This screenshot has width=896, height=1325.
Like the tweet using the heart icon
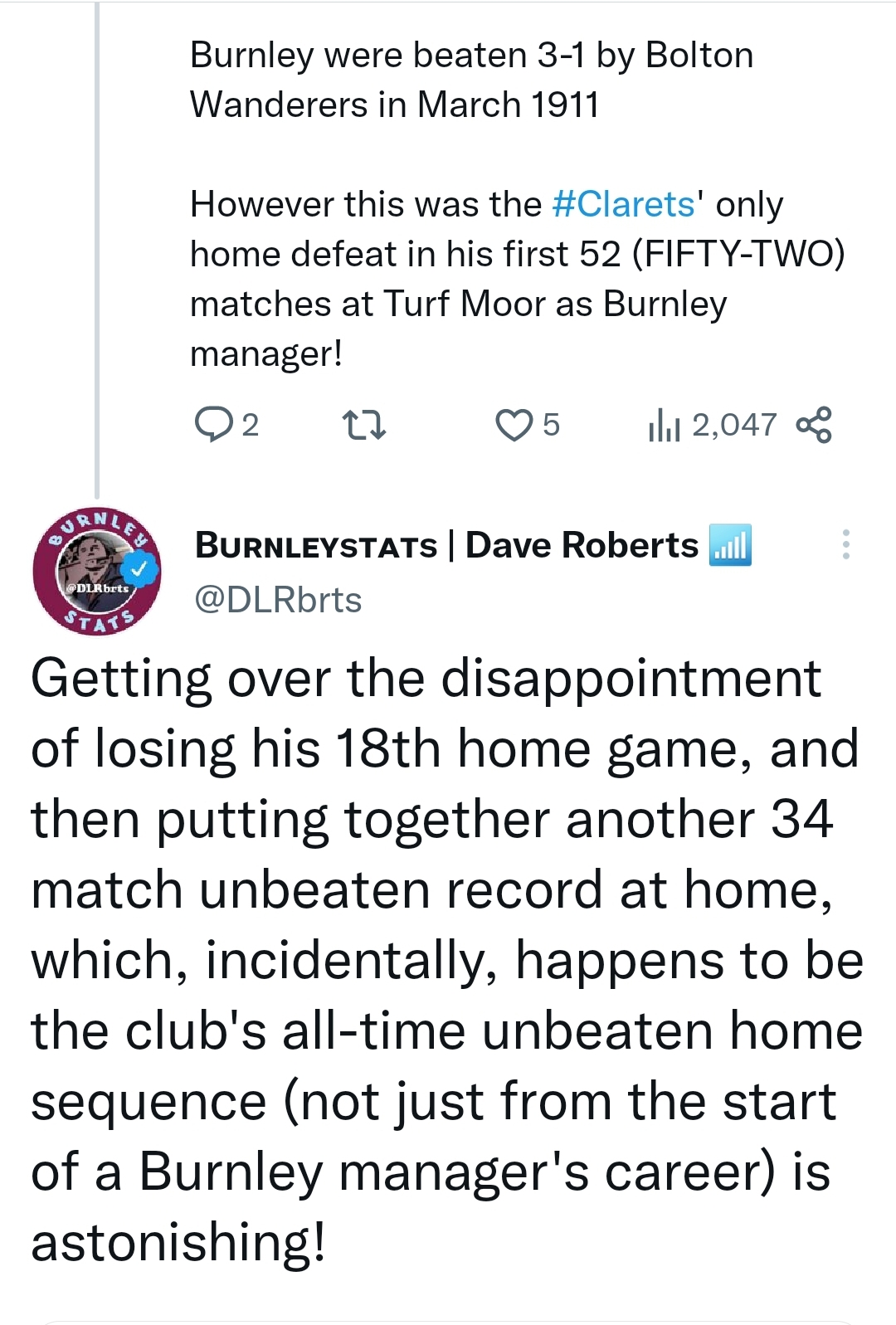pos(514,425)
